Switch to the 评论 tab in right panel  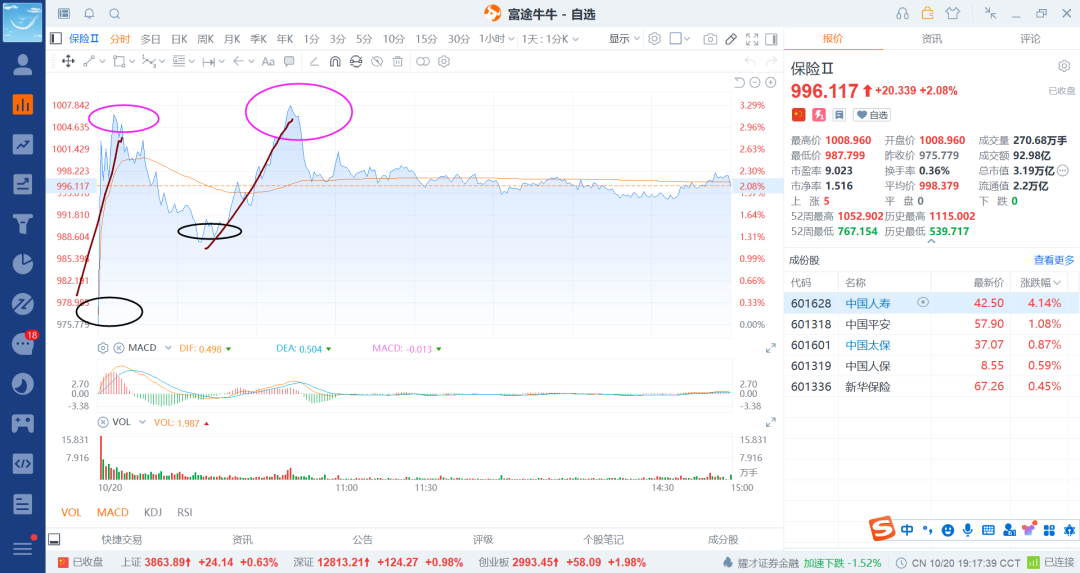1030,39
